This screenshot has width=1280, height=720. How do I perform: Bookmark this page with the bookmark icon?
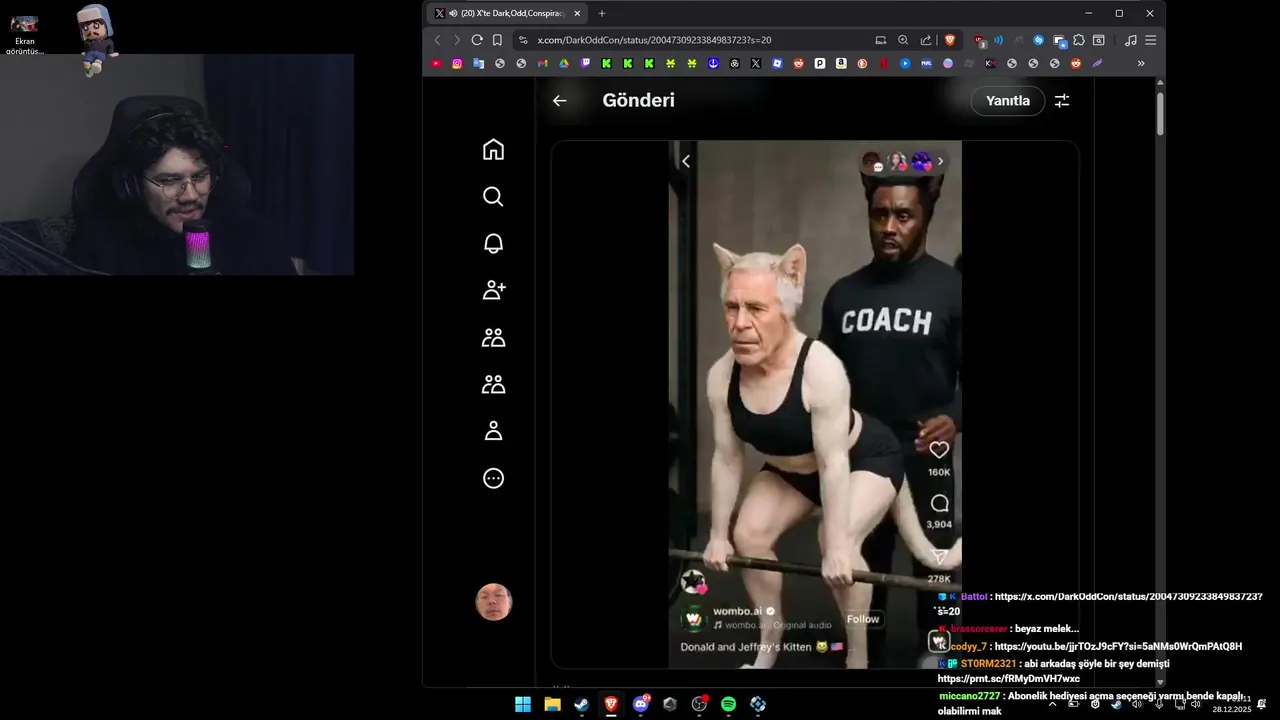pos(497,40)
